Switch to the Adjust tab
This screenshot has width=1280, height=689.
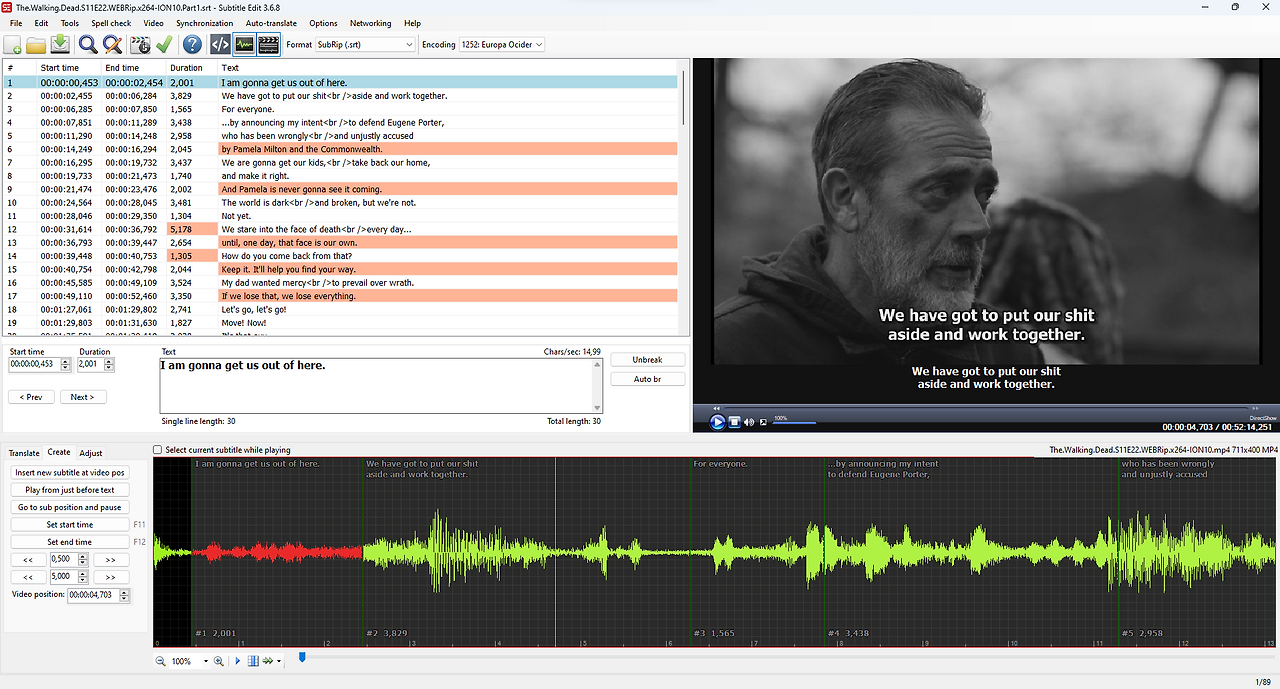[x=91, y=453]
